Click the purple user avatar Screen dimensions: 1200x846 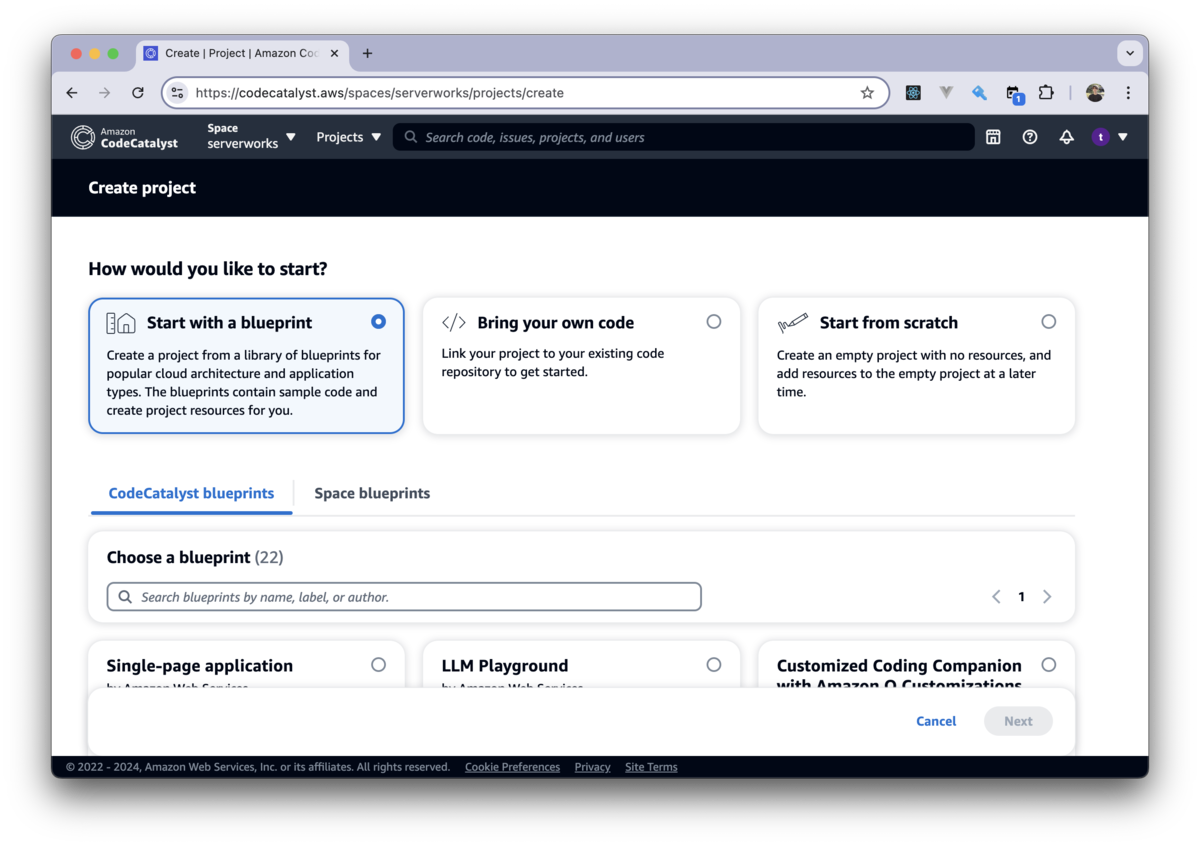[1101, 137]
